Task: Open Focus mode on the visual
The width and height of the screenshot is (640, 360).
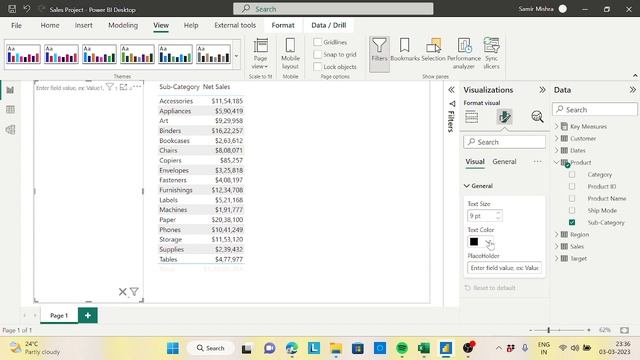Action: click(x=123, y=87)
